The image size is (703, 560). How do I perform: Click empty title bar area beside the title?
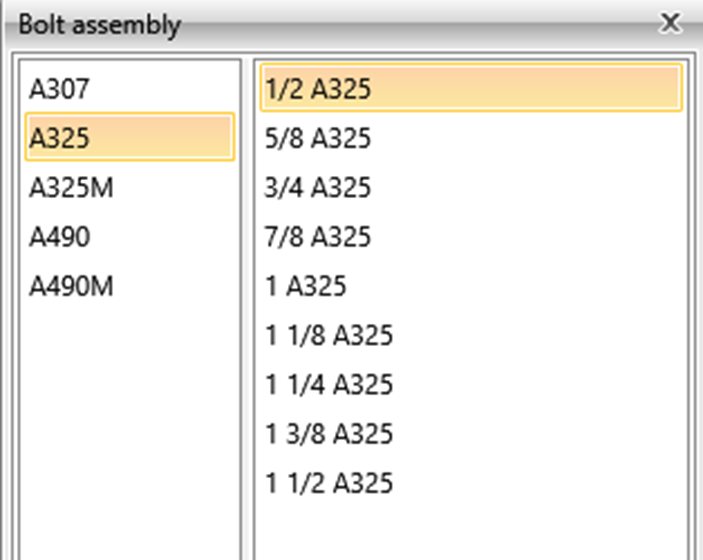tap(400, 24)
